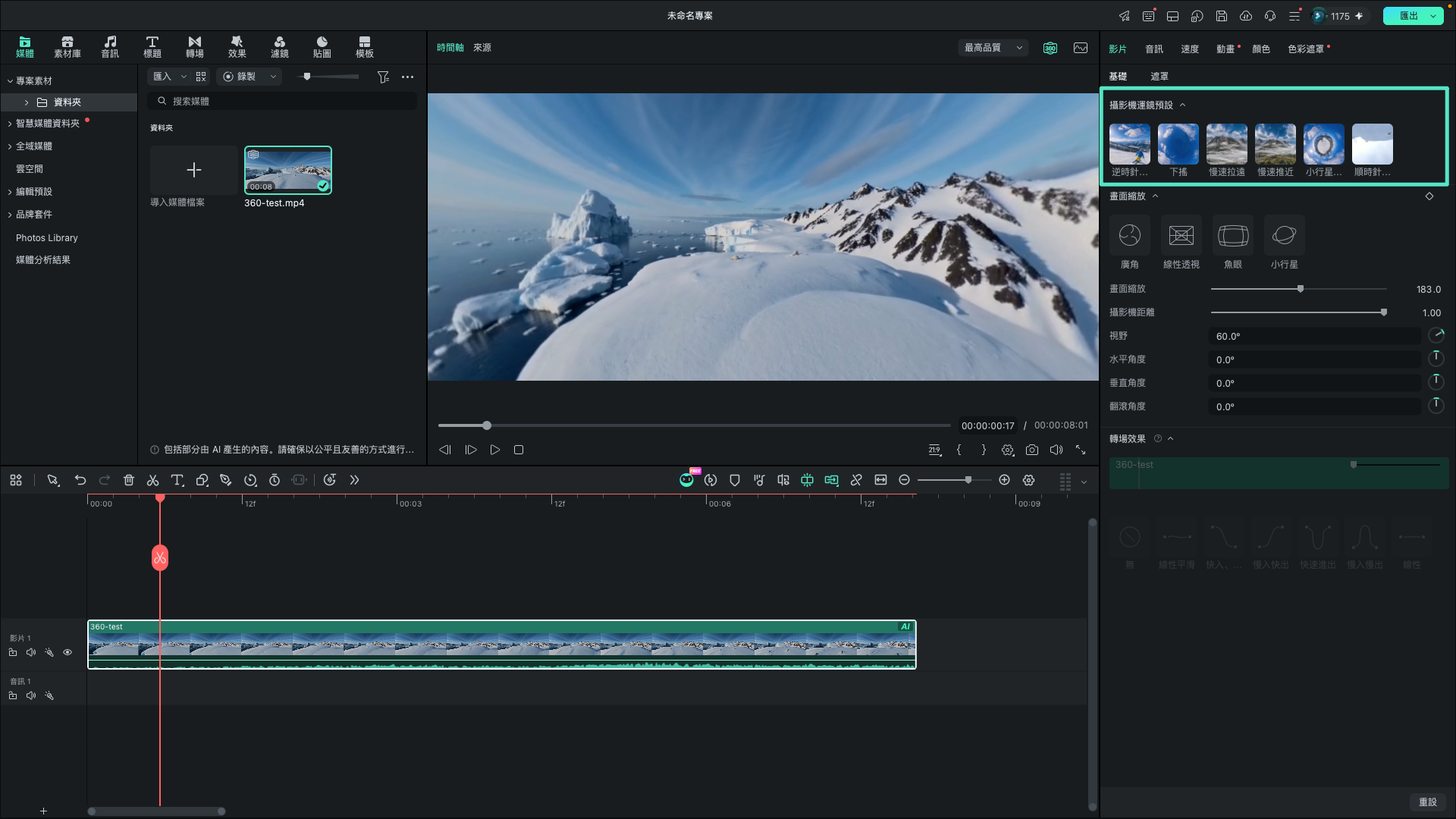Click the fullscreen preview icon
This screenshot has height=819, width=1456.
click(1081, 450)
